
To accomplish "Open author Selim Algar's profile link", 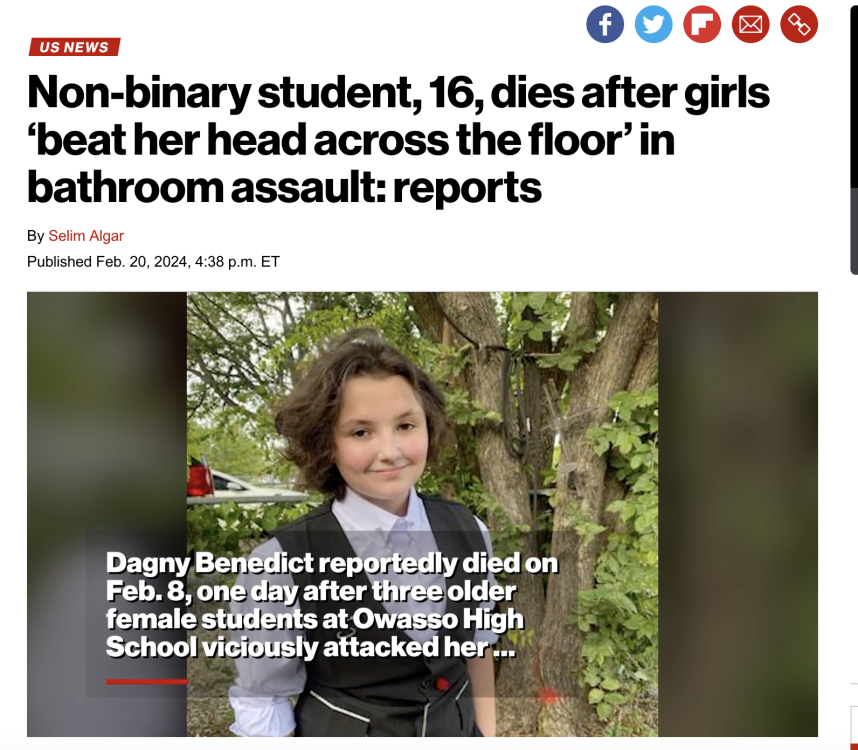I will 86,236.
